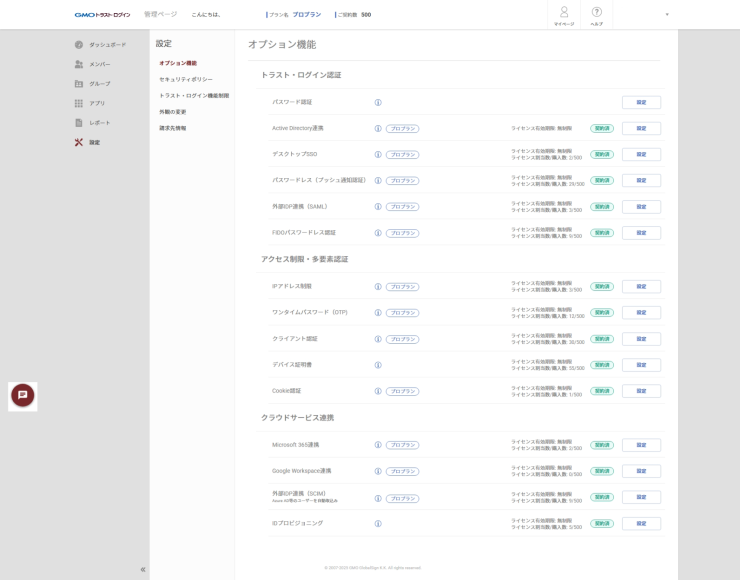
Task: Expand the account dropdown arrow in header
Action: pos(667,15)
